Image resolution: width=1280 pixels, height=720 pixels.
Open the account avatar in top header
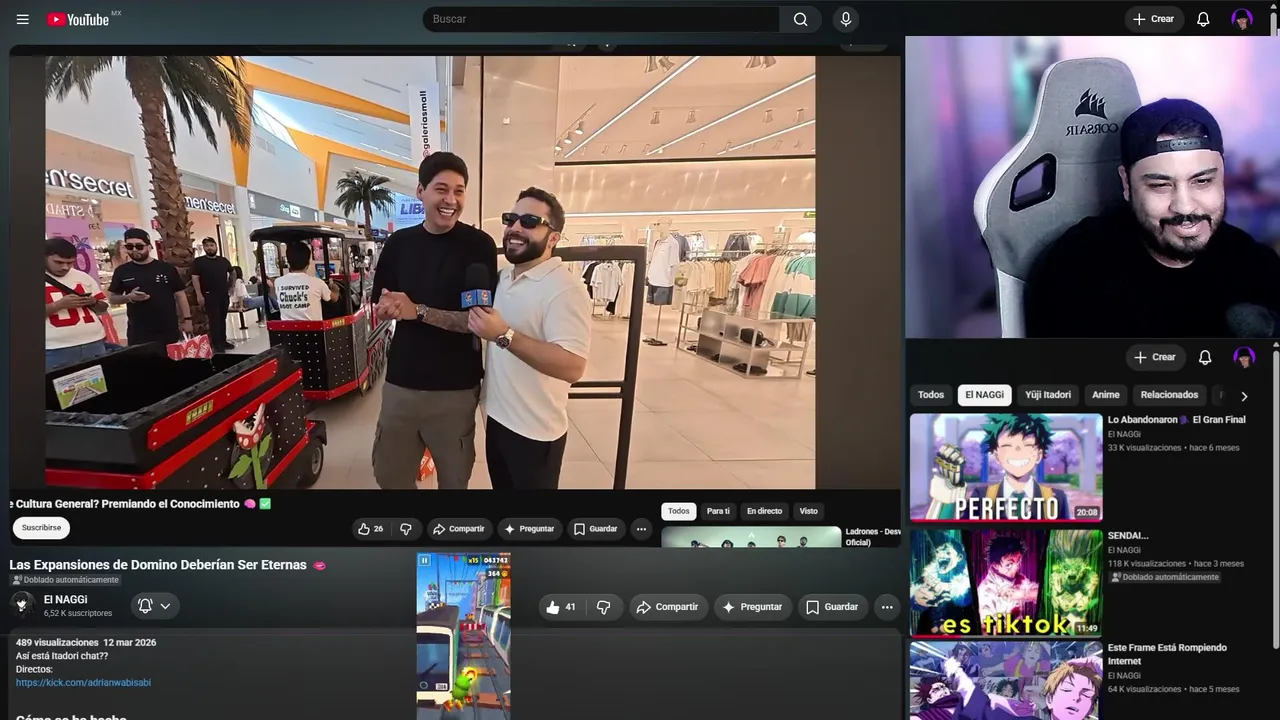(x=1242, y=19)
